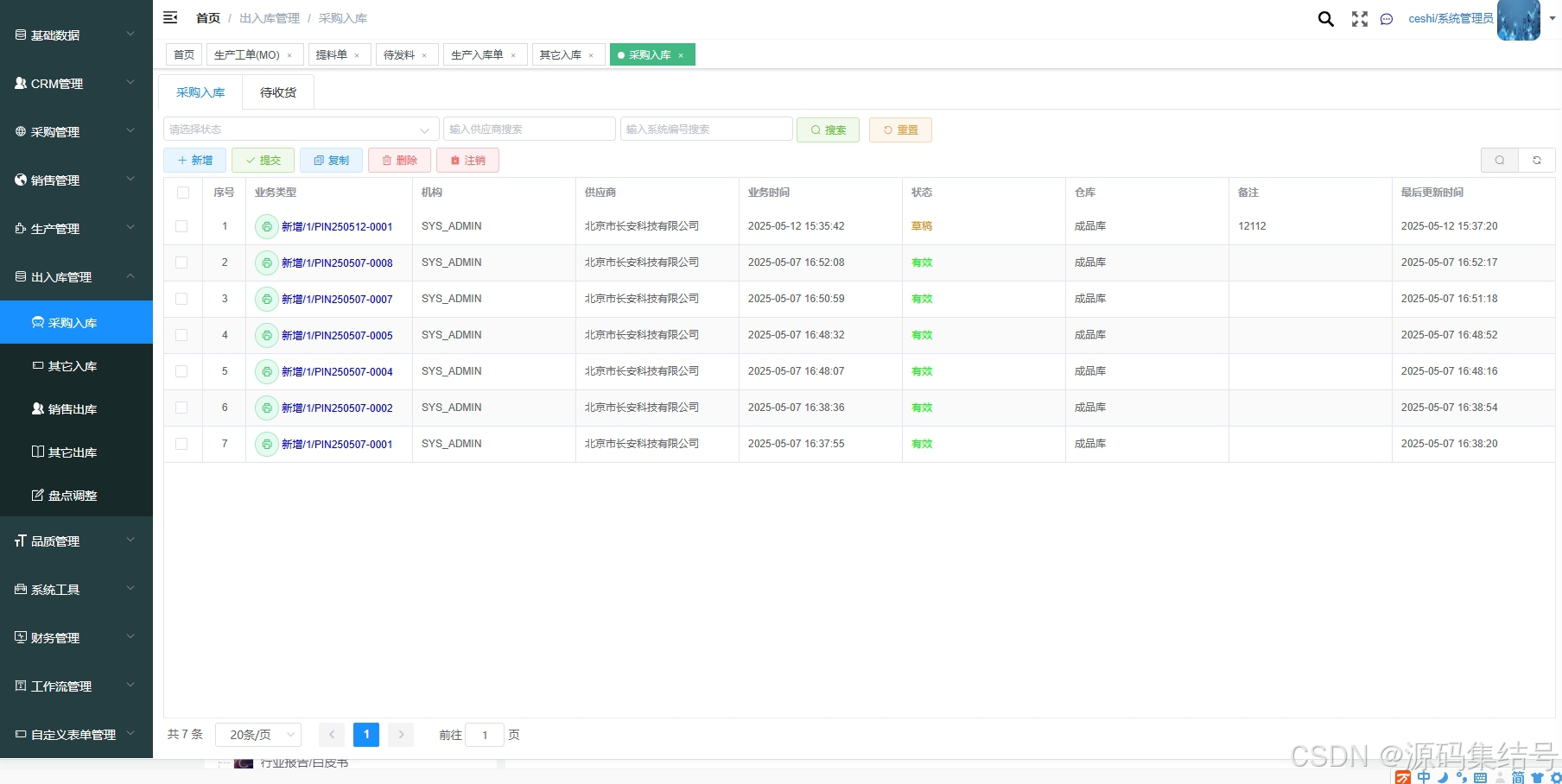The height and width of the screenshot is (784, 1562).
Task: Close the active 采购入库 page tab
Action: pos(681,55)
